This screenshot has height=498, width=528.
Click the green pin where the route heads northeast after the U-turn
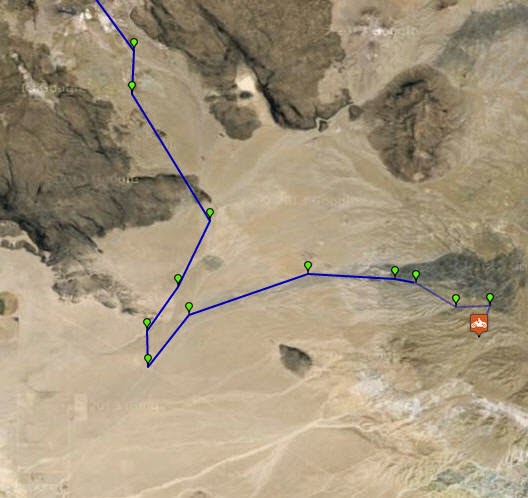(189, 308)
